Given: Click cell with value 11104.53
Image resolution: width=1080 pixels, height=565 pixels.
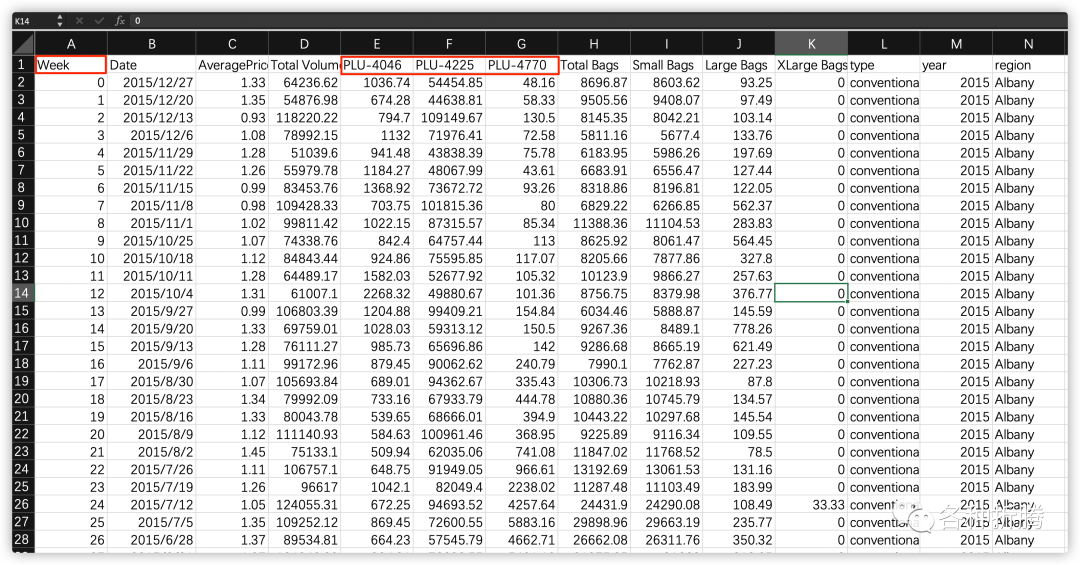Looking at the screenshot, I should [x=666, y=223].
